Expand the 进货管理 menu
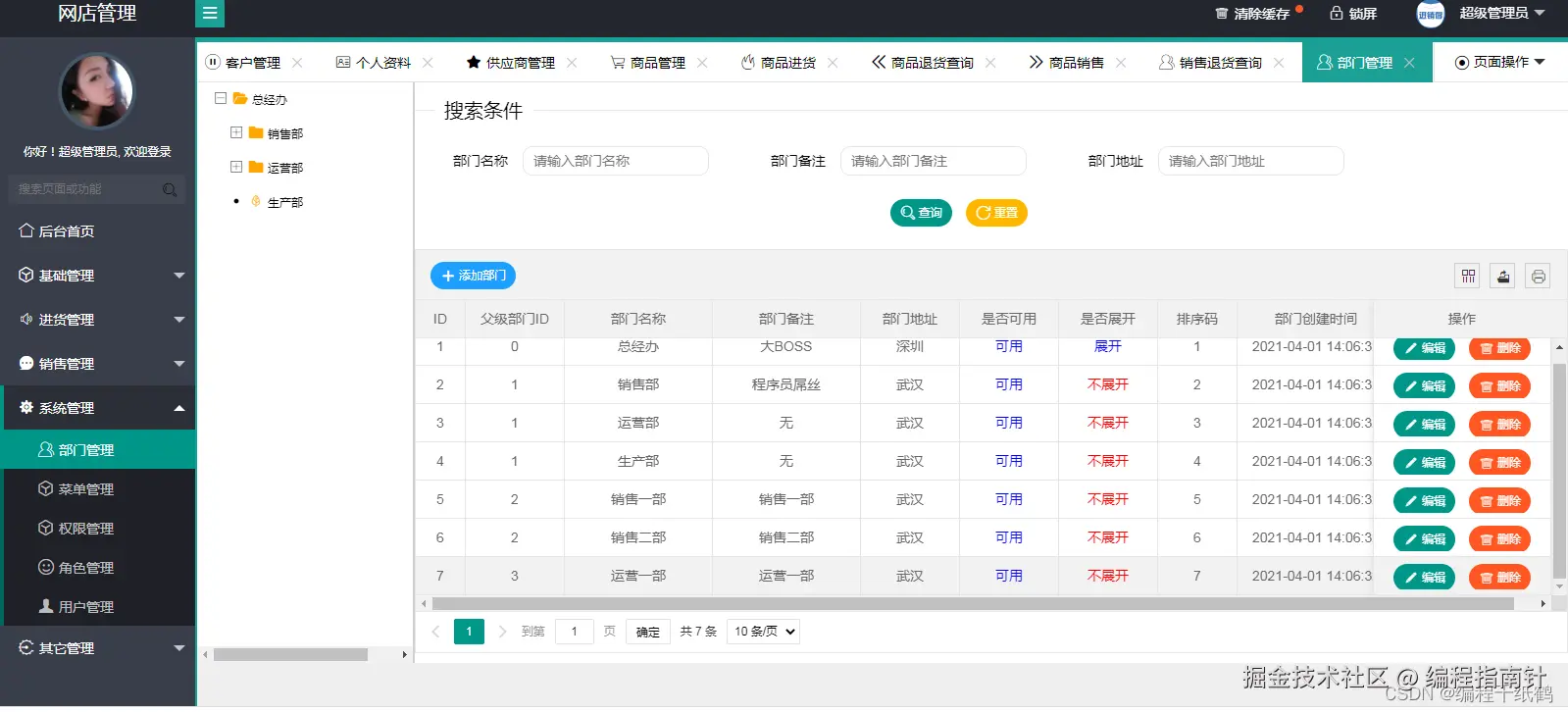This screenshot has height=712, width=1568. (x=98, y=320)
